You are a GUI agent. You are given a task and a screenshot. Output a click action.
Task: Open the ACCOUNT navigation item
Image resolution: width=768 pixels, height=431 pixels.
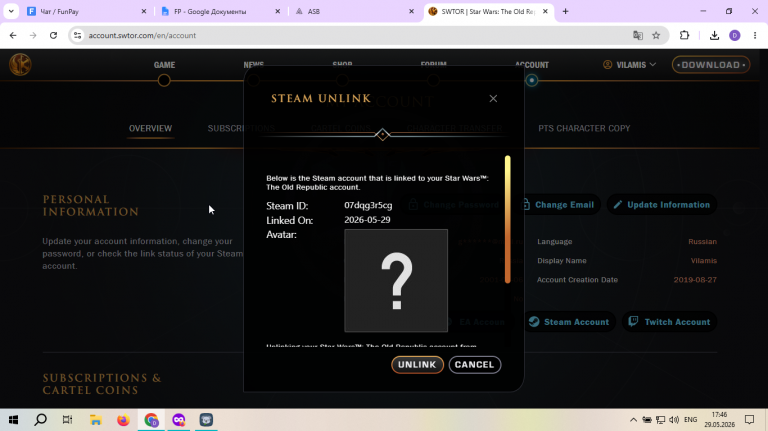pyautogui.click(x=531, y=65)
